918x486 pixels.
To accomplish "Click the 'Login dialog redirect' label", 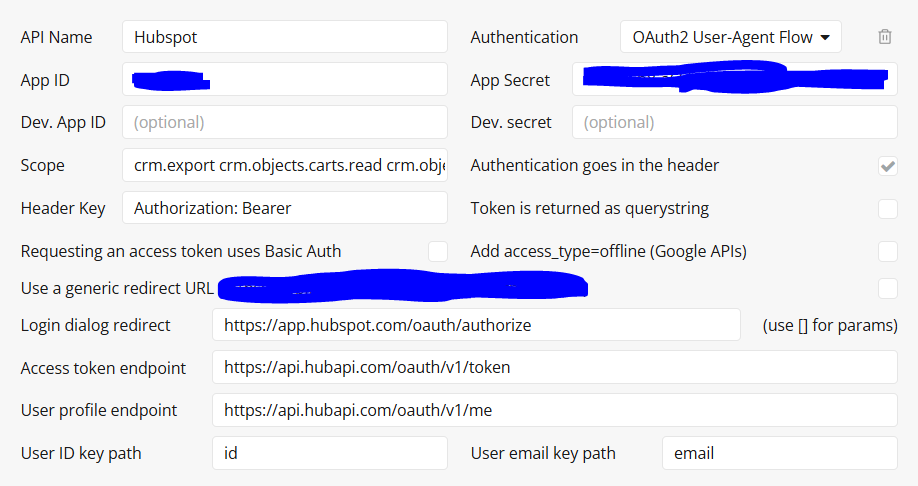I will (95, 325).
